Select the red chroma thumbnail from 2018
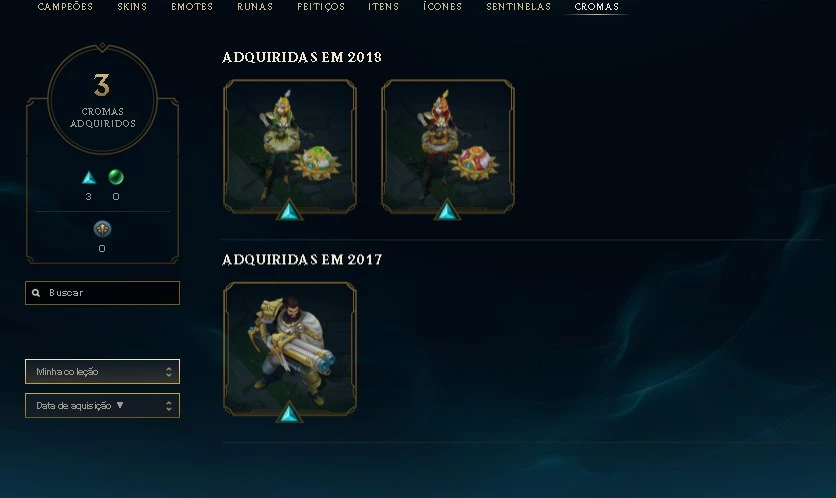Image resolution: width=836 pixels, height=498 pixels. (448, 147)
